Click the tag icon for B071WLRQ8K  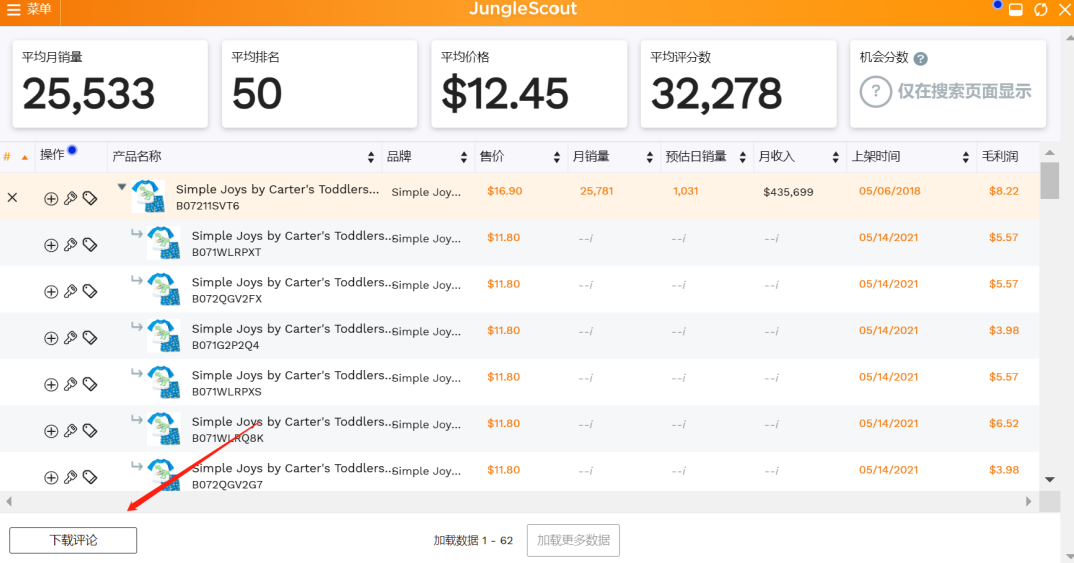pos(90,431)
